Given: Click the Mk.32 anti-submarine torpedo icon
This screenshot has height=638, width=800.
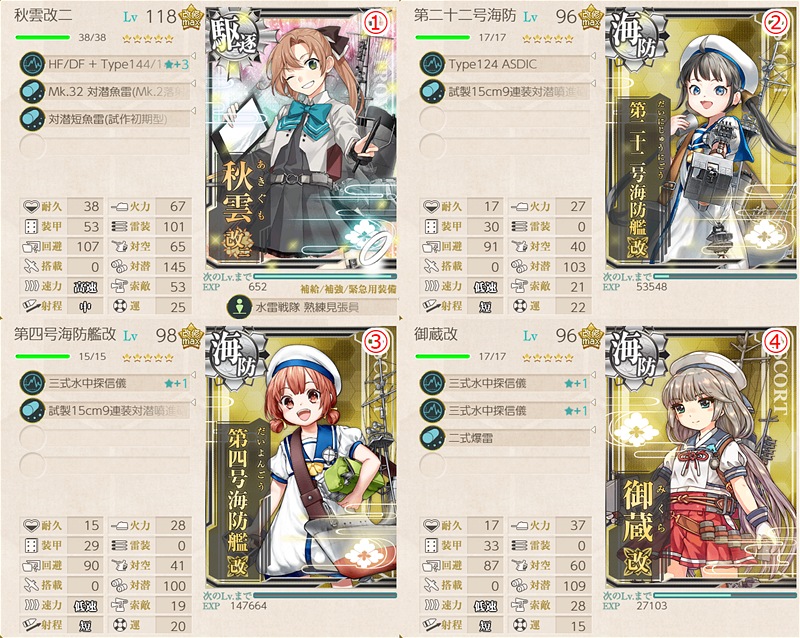Looking at the screenshot, I should click(32, 92).
